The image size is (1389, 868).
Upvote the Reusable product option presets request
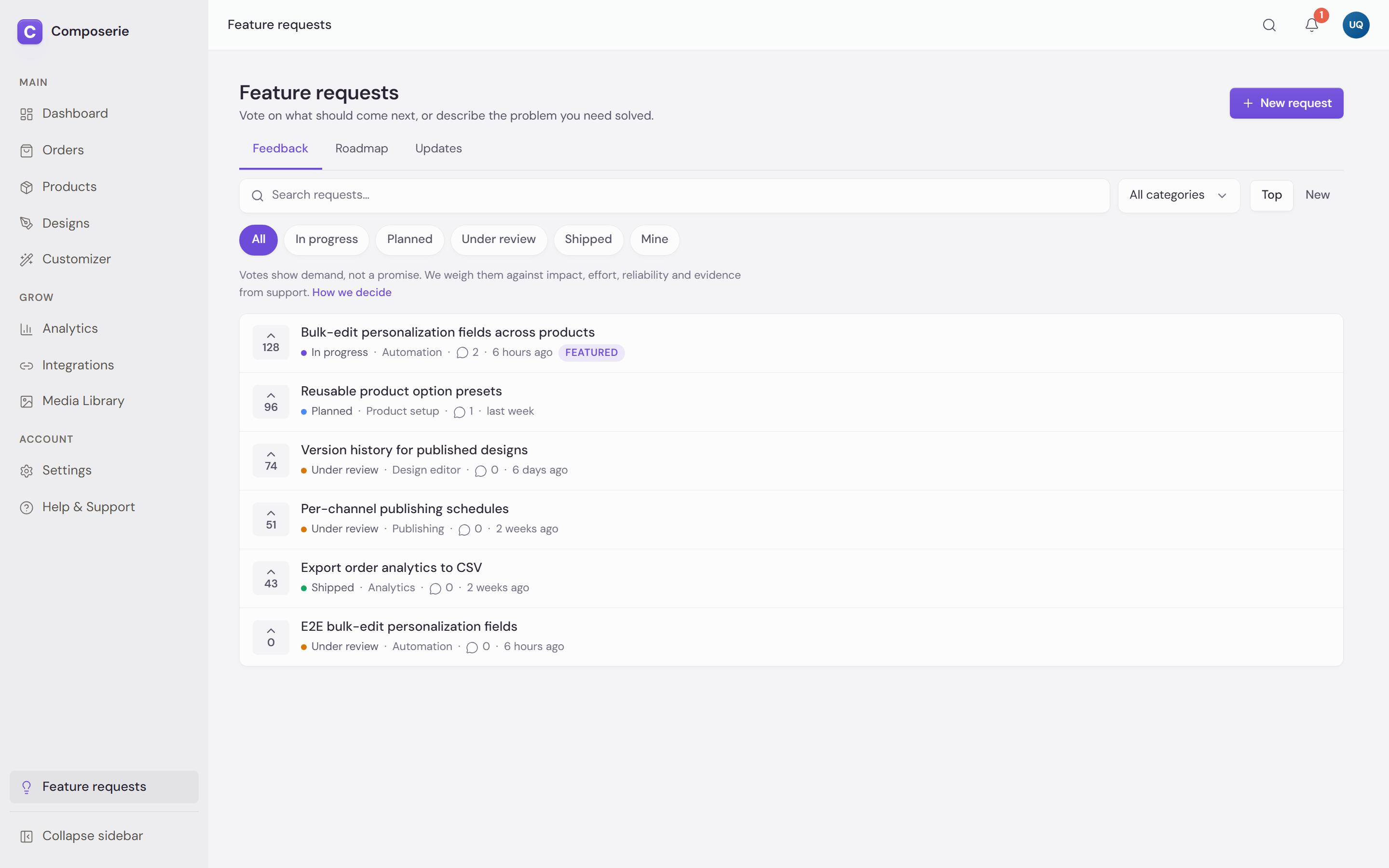(271, 401)
